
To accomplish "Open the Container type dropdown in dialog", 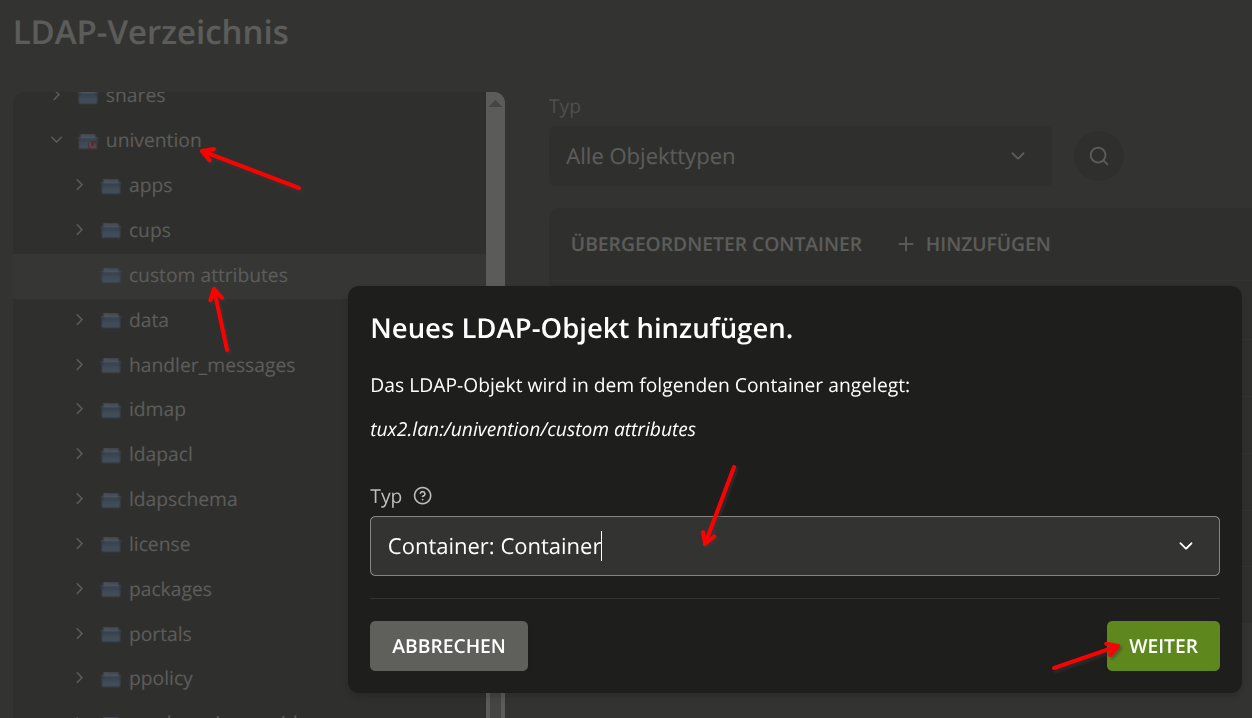I will pos(1186,546).
